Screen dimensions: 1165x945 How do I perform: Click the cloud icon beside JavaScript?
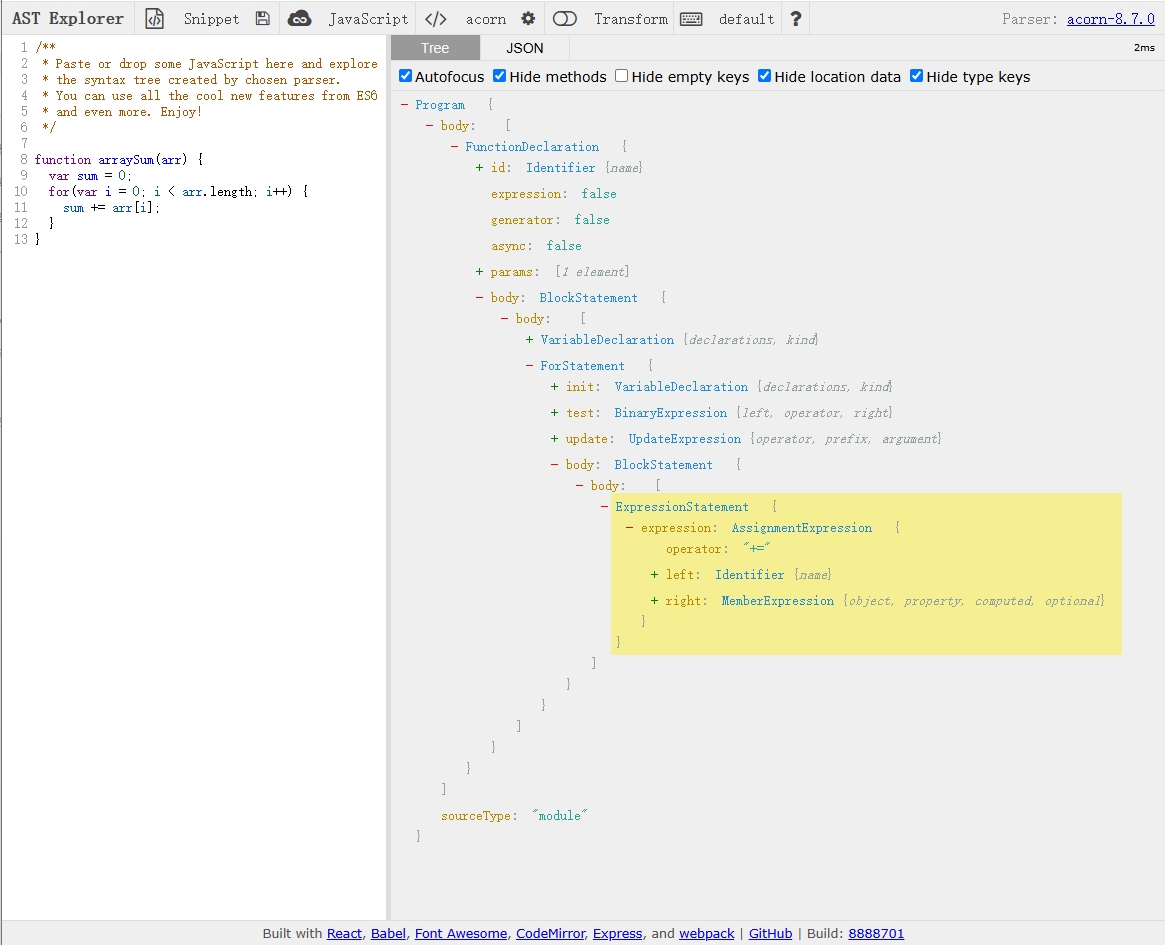pyautogui.click(x=299, y=19)
